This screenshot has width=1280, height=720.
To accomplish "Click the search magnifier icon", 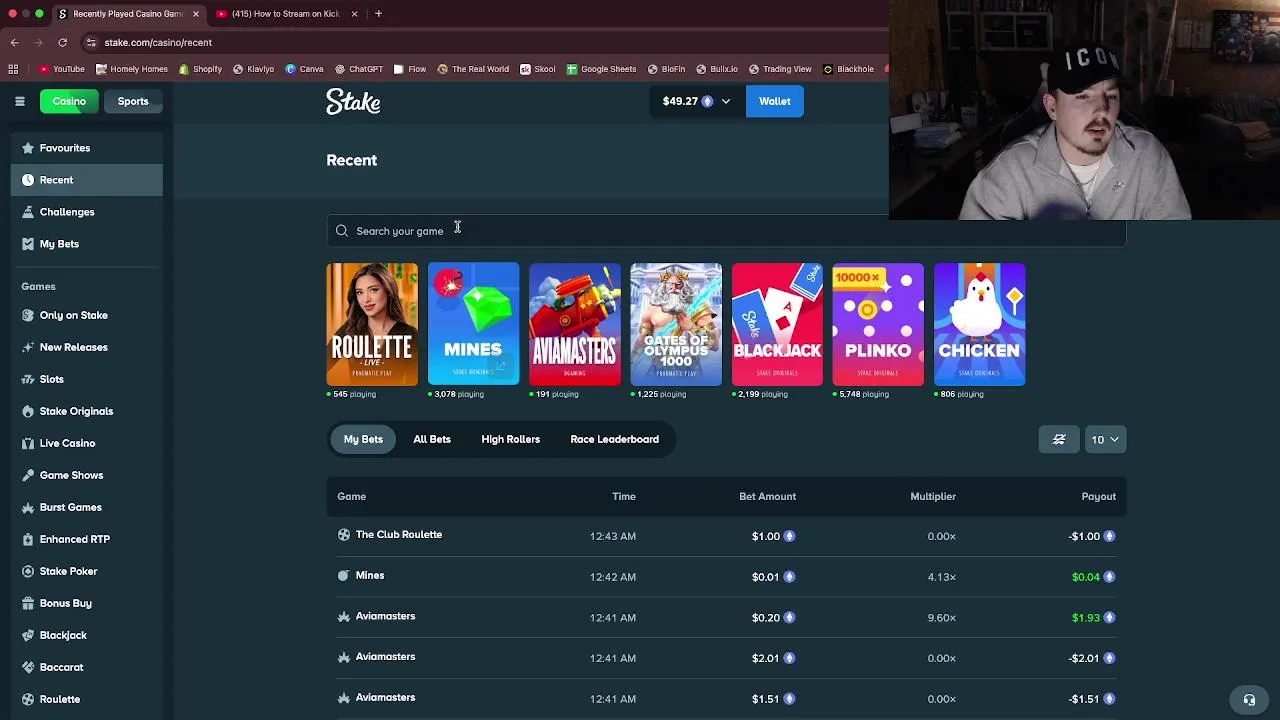I will click(x=342, y=231).
